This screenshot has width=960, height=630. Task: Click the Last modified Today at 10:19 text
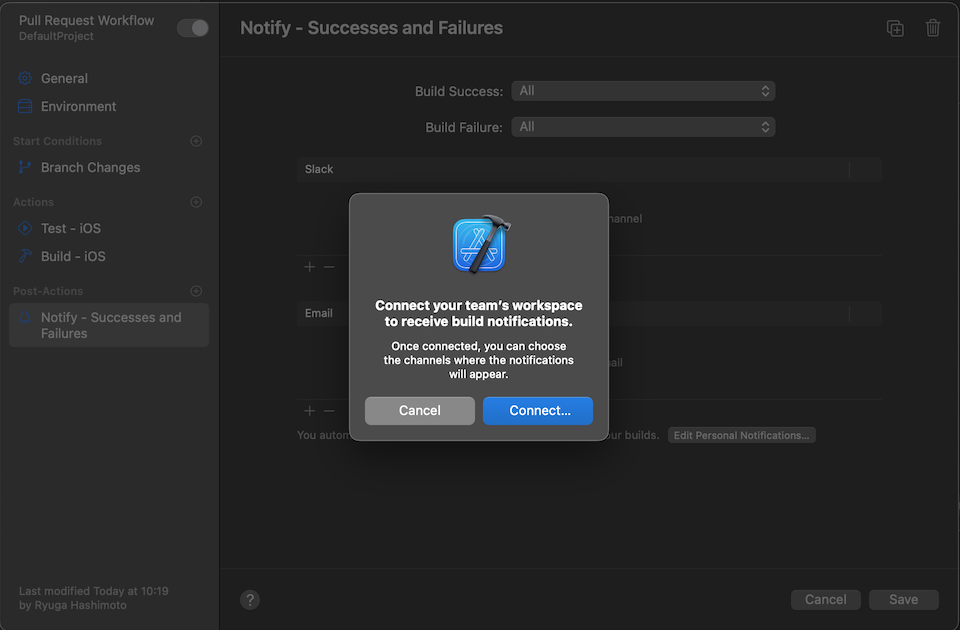coord(94,591)
